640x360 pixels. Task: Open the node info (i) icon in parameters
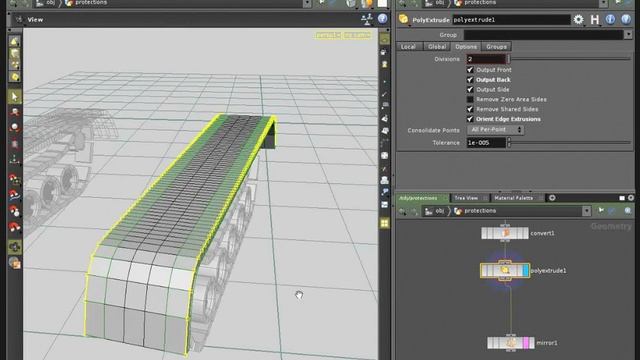tap(610, 19)
